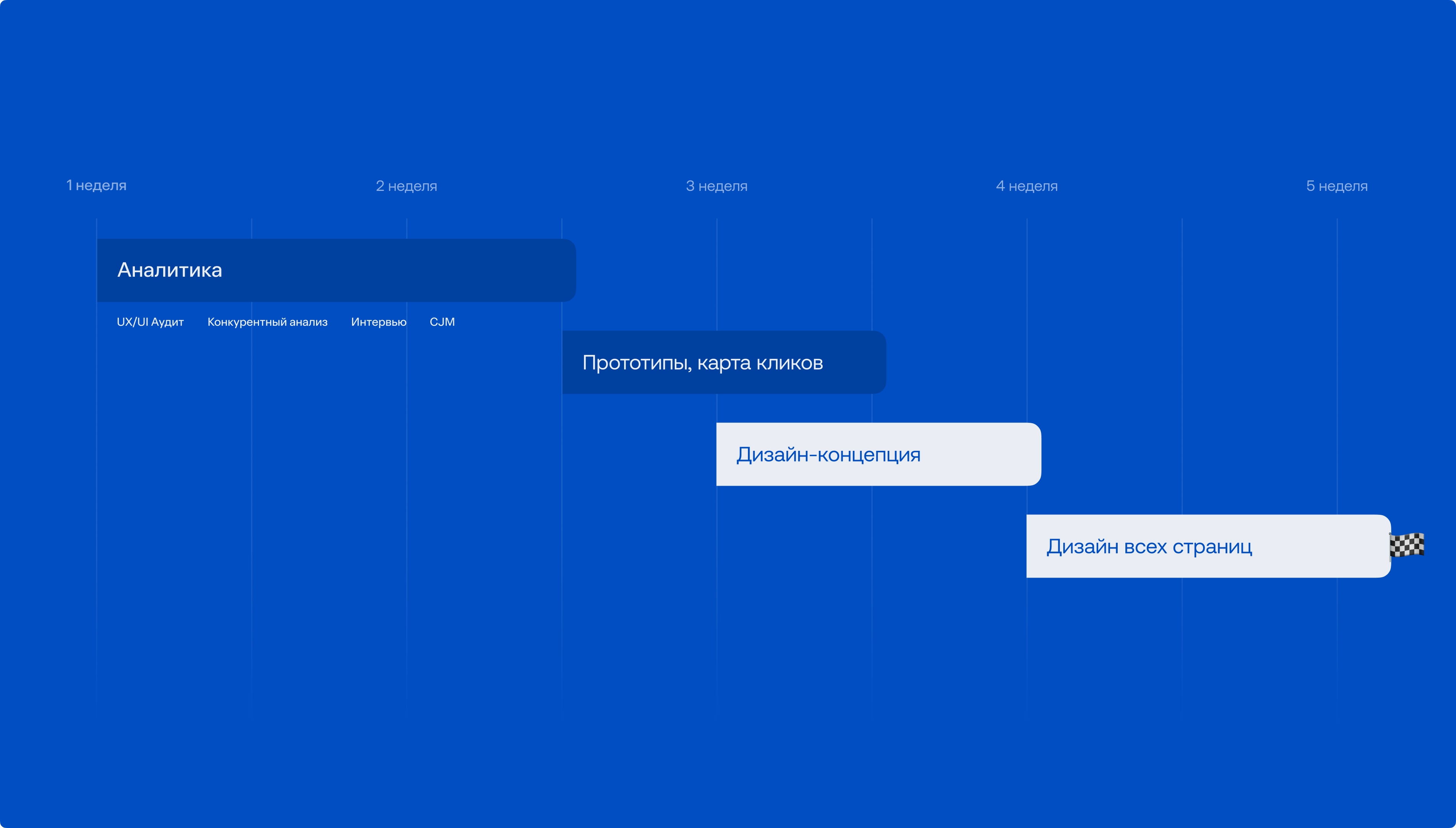
Task: Click the 1 неделя header
Action: [96, 186]
